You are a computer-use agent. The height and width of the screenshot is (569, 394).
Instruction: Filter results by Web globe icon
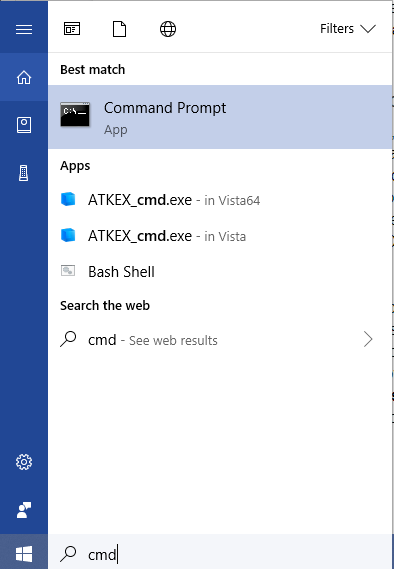tap(168, 29)
